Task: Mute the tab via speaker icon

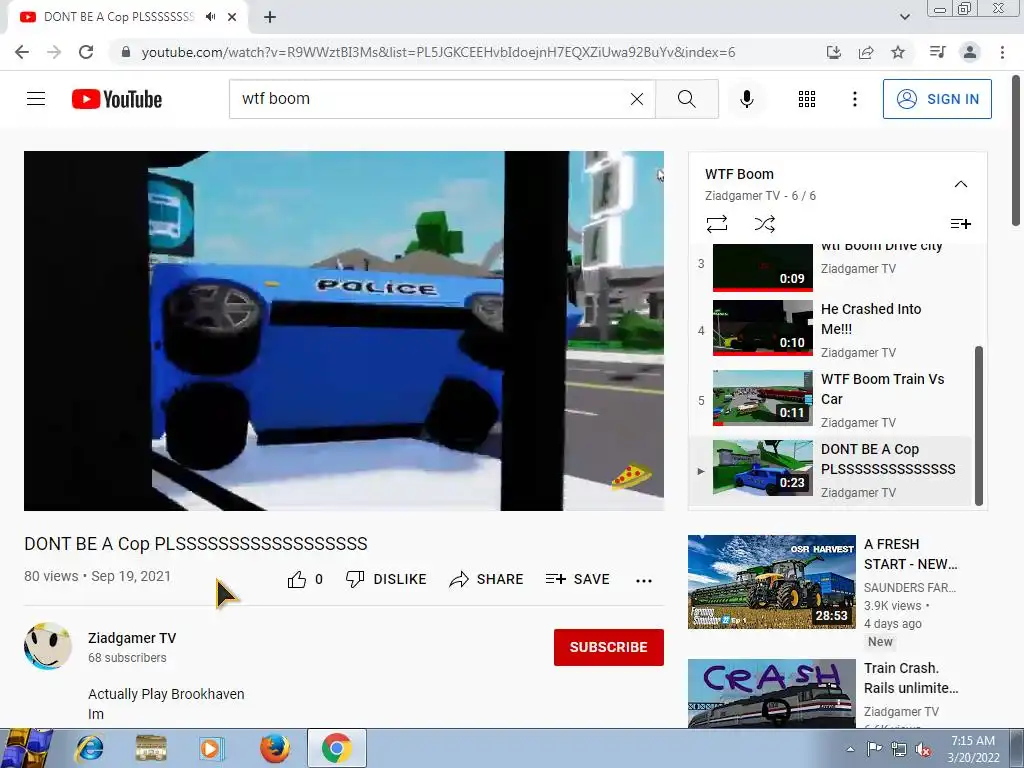Action: tap(210, 17)
